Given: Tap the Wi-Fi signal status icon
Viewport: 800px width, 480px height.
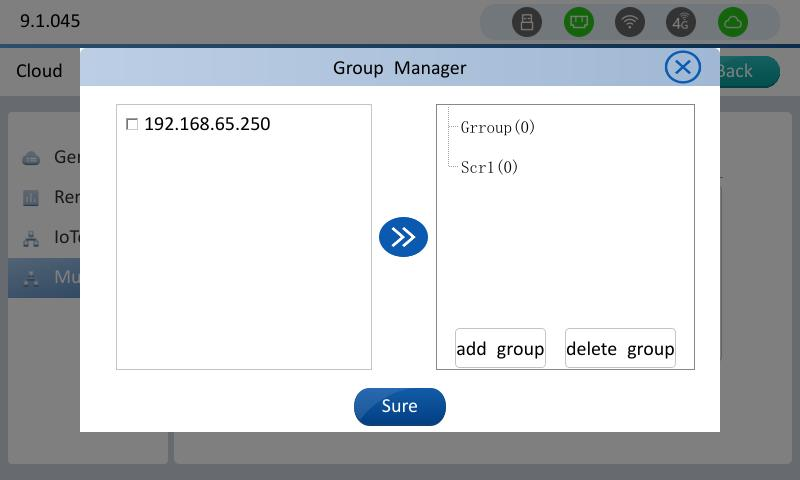Looking at the screenshot, I should click(x=630, y=22).
